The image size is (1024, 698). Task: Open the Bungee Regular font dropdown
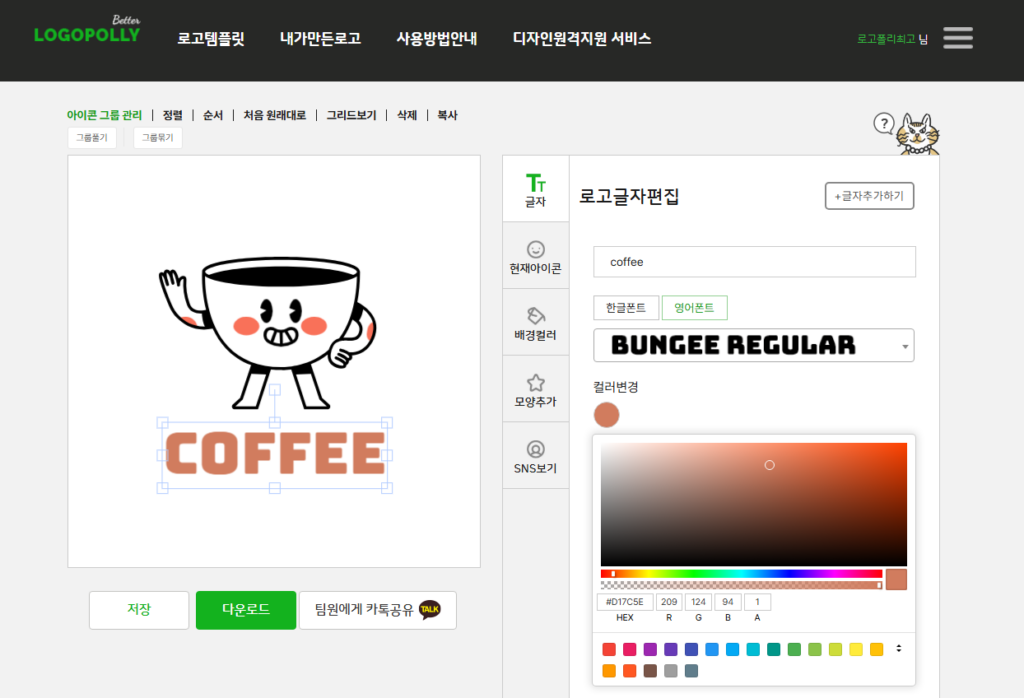754,345
